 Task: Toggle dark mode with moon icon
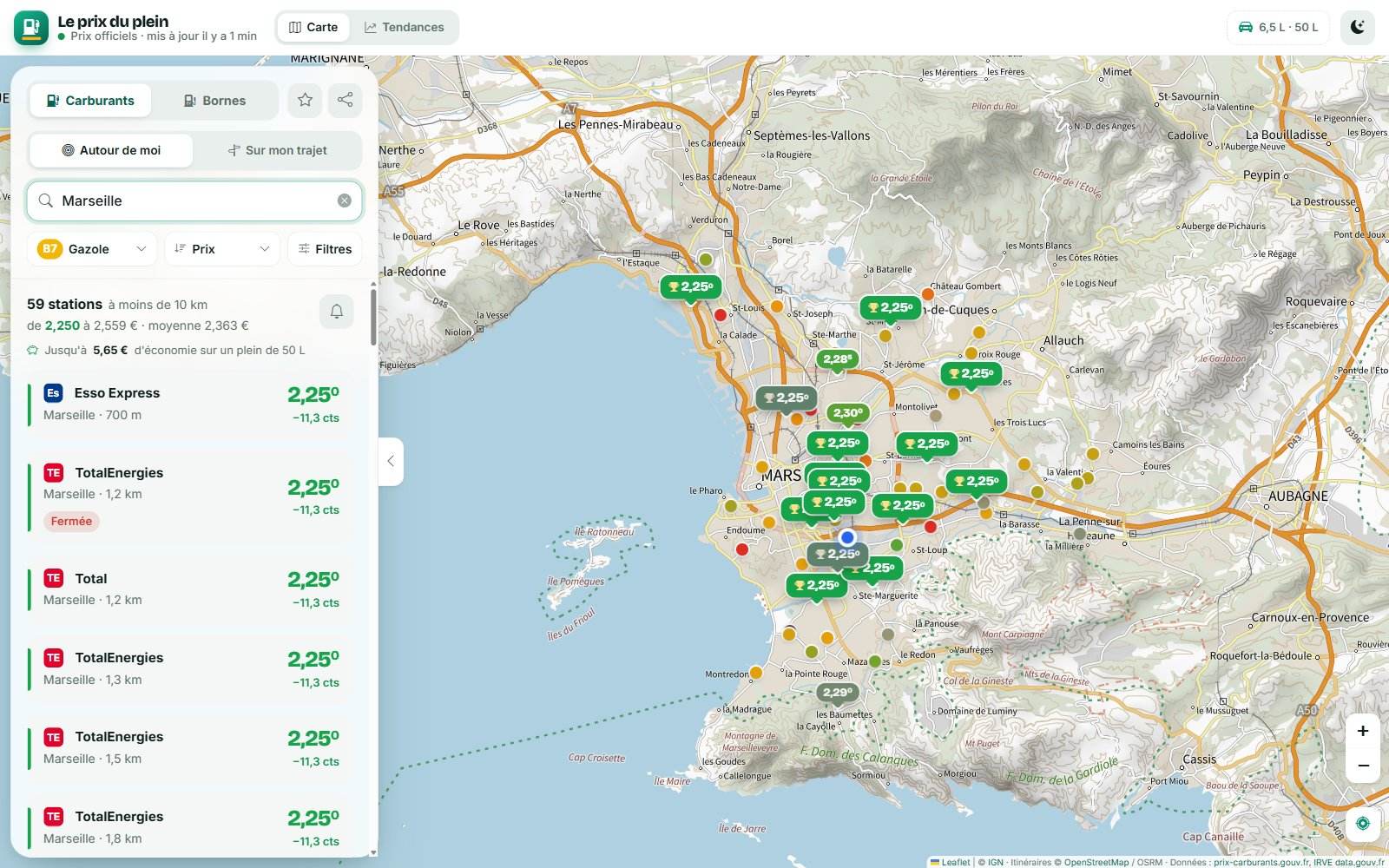point(1357,27)
